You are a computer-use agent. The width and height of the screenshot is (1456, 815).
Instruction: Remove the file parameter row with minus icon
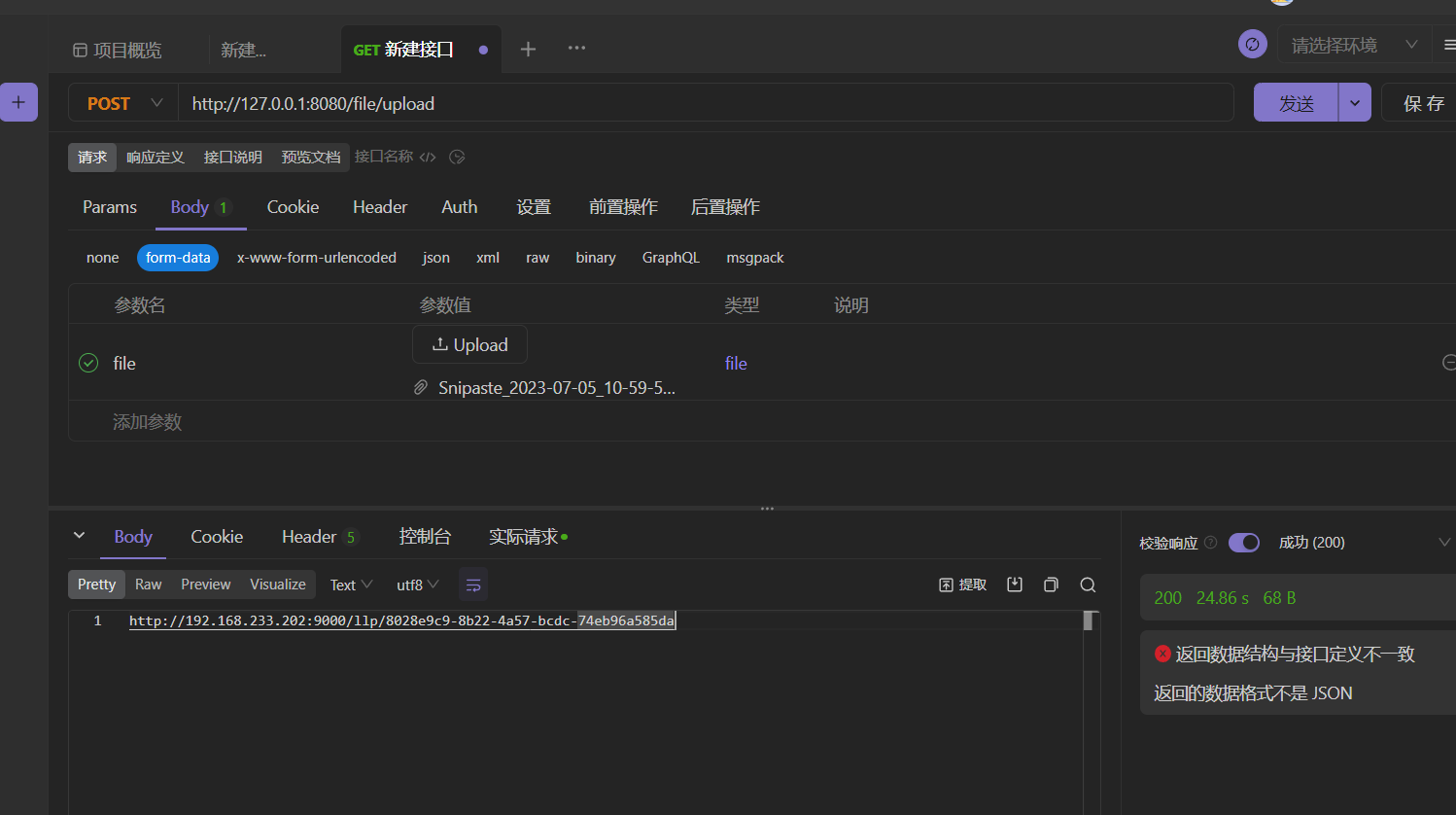[1448, 363]
